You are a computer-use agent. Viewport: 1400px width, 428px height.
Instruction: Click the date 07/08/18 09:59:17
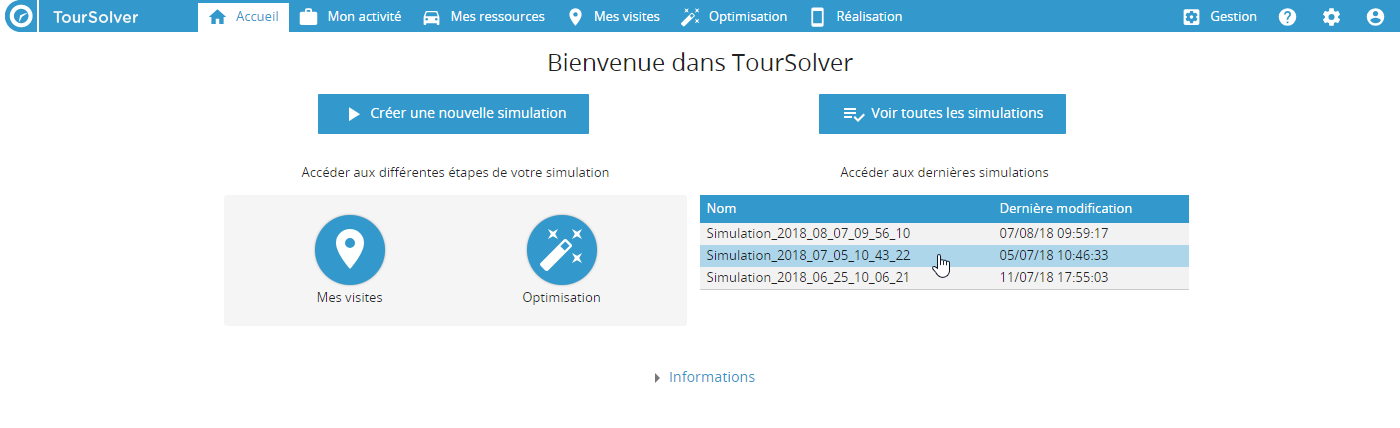1054,233
